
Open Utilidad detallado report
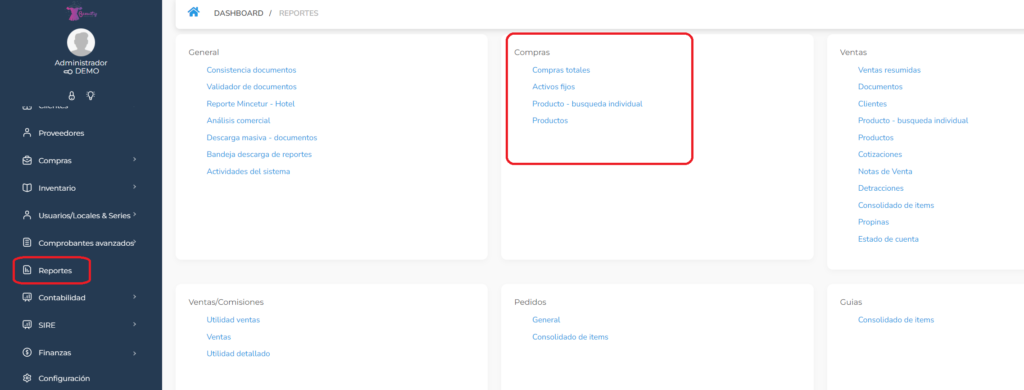click(238, 354)
